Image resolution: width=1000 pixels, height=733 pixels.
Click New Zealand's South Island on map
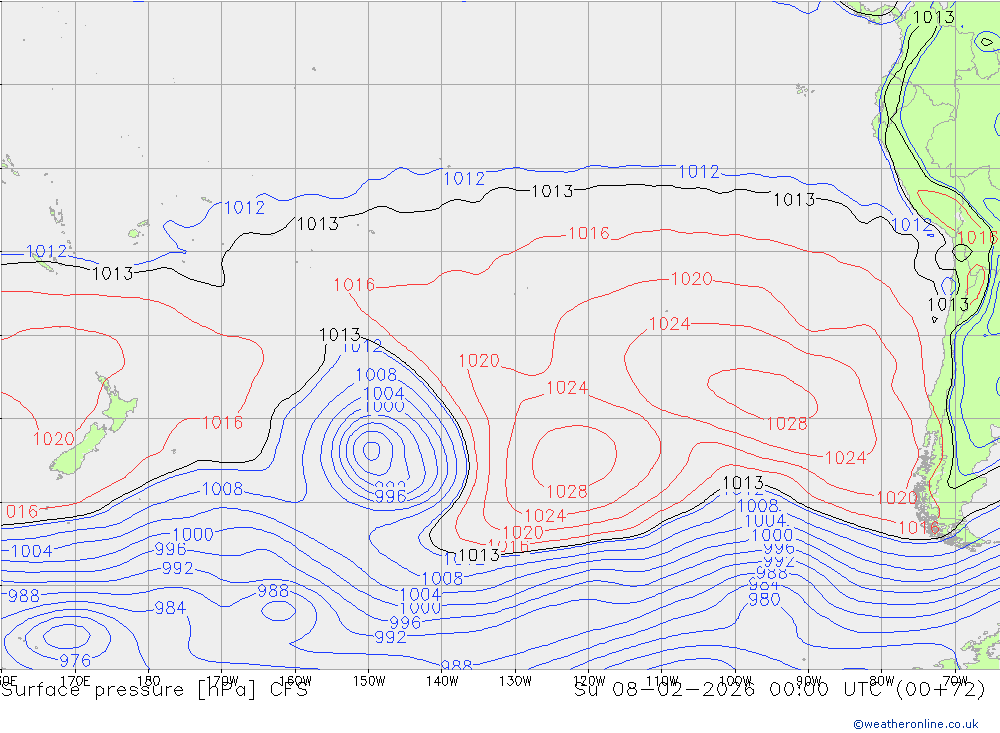(x=78, y=452)
